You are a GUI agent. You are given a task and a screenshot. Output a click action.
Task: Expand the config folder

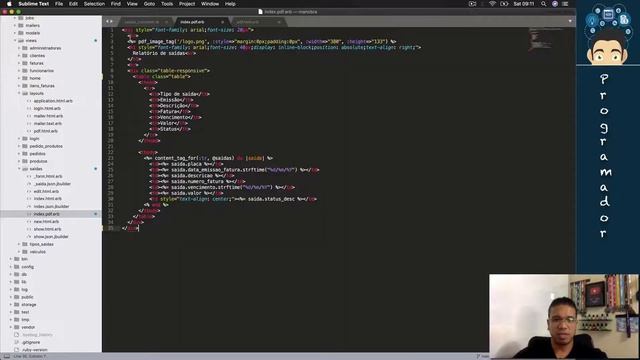(11, 267)
